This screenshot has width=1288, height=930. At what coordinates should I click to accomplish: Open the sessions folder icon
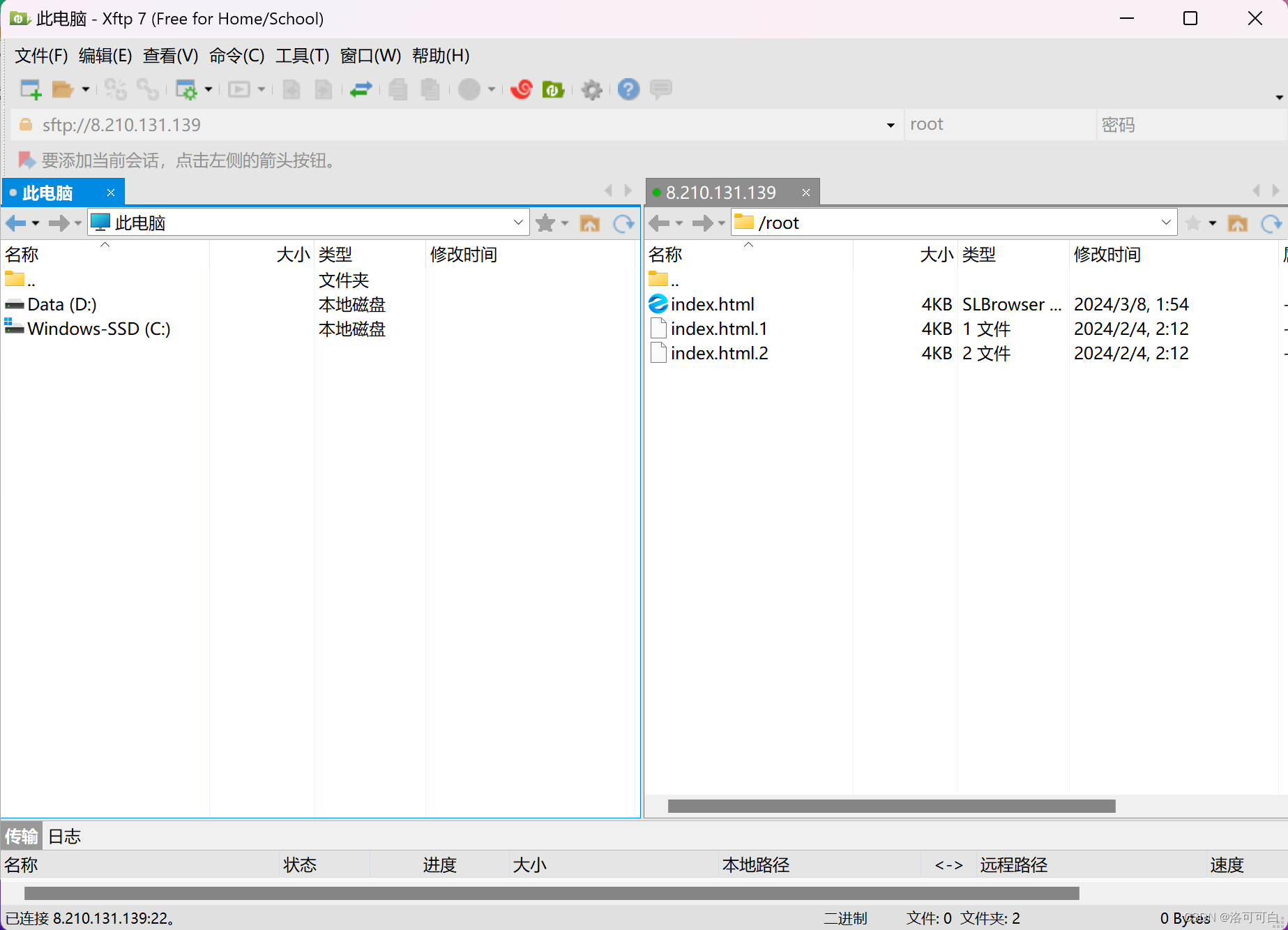pyautogui.click(x=63, y=89)
